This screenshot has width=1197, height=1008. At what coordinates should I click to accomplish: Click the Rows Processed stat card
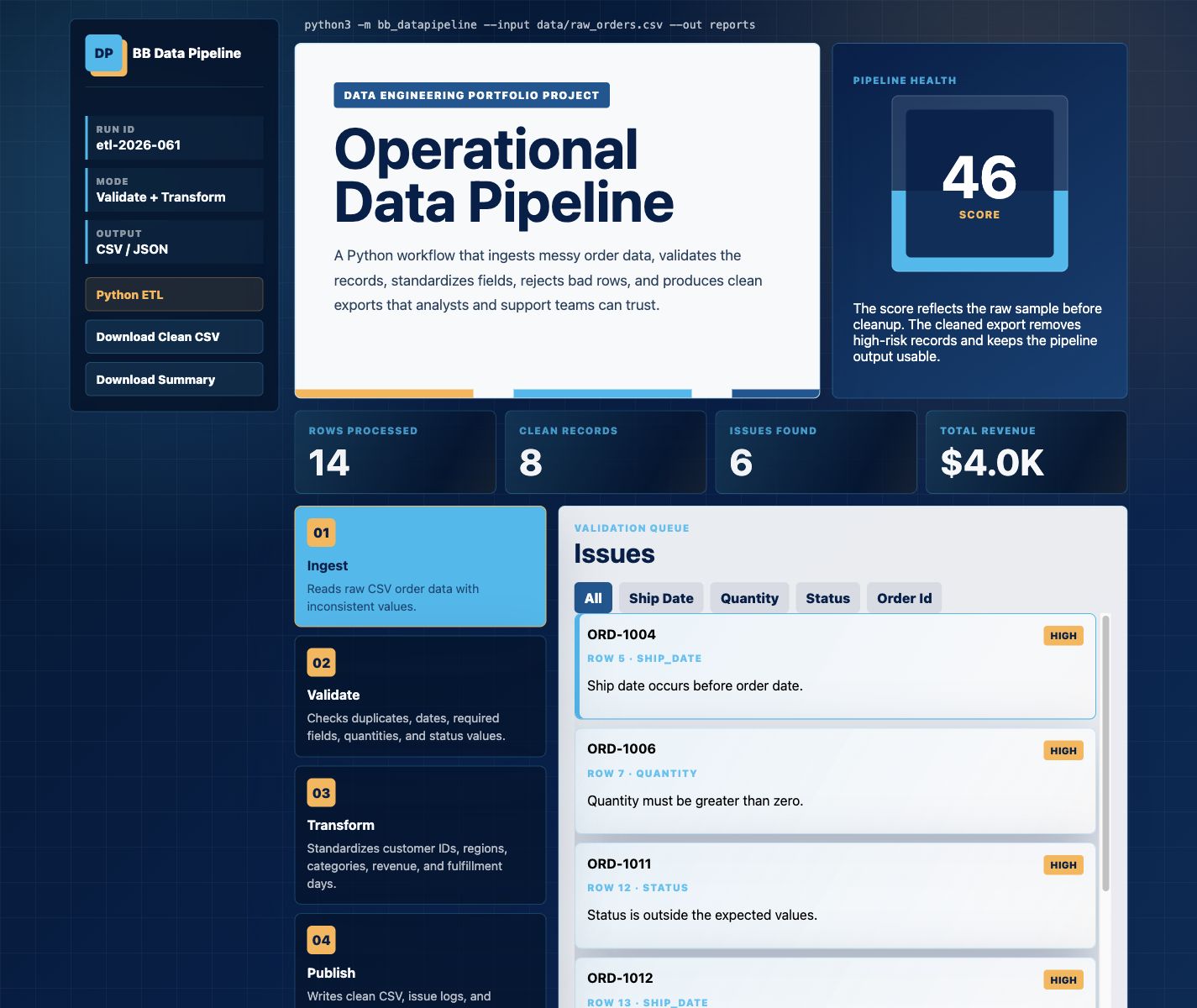(395, 452)
